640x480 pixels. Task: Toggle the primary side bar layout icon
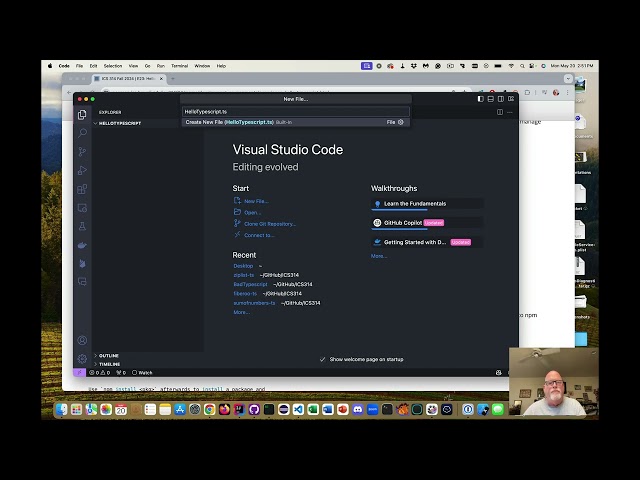[480, 99]
